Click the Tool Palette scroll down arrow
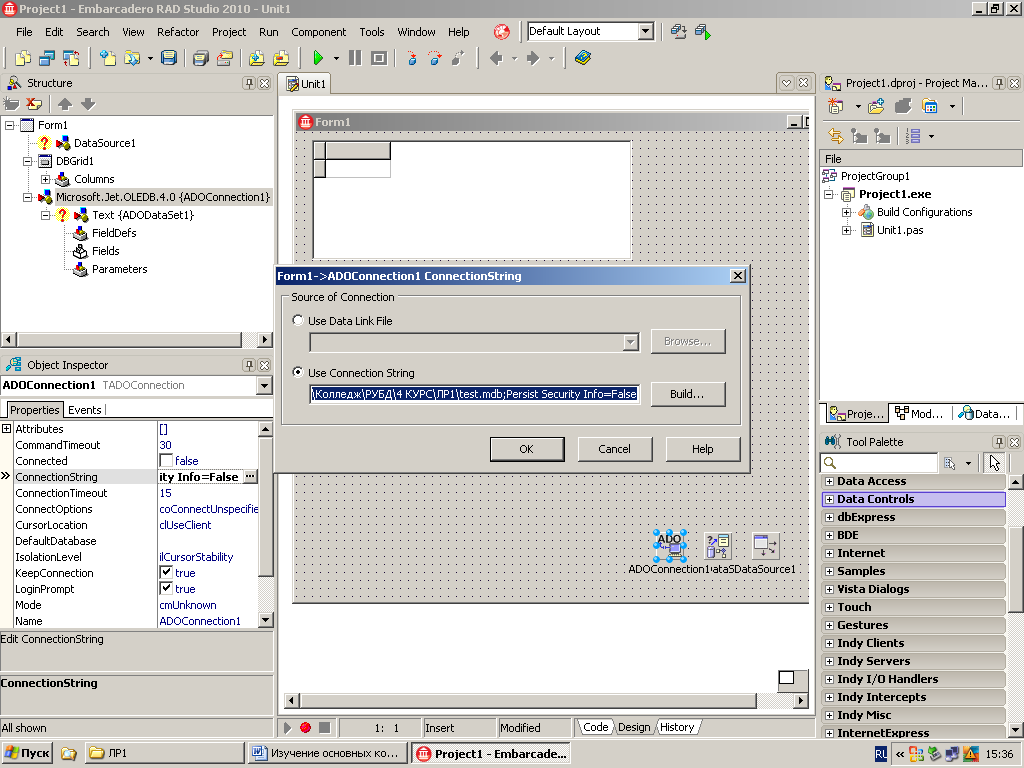Screen dimensions: 1024x768 1016,729
